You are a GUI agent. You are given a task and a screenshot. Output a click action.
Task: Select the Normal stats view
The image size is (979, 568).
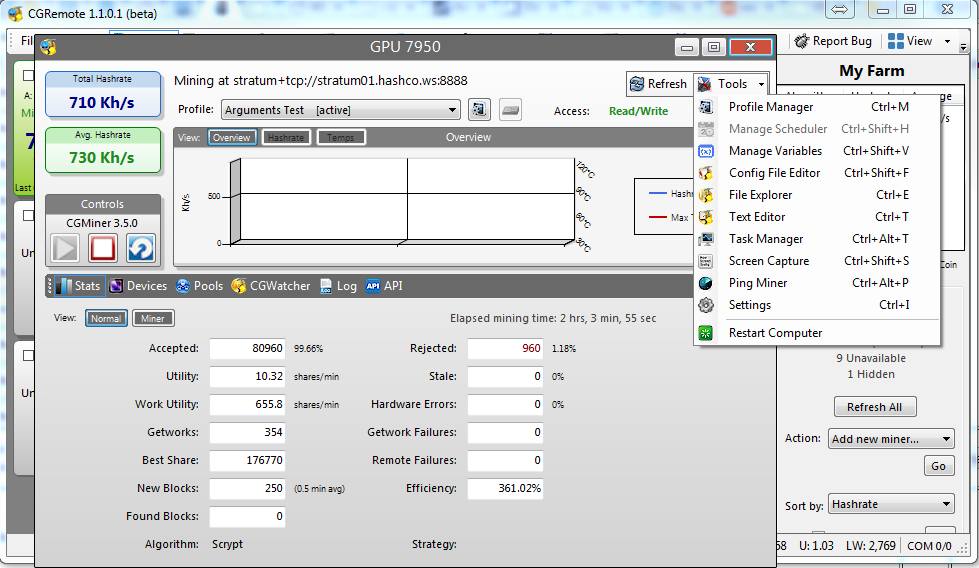[x=106, y=318]
